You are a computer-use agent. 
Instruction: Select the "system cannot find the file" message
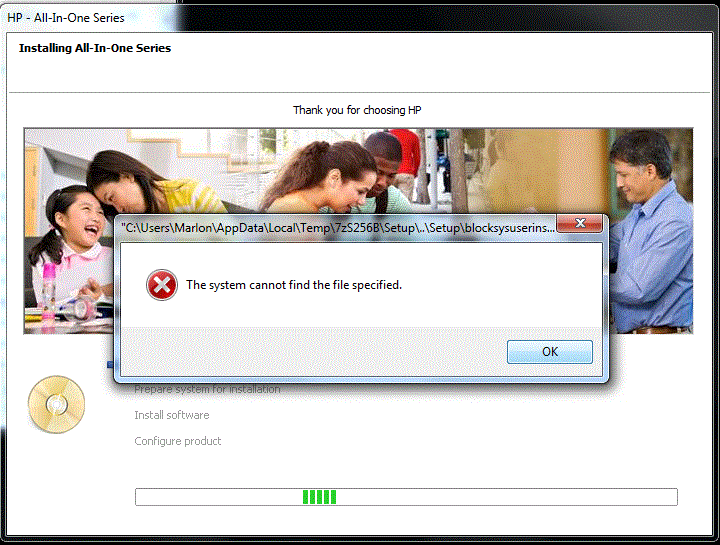point(293,285)
